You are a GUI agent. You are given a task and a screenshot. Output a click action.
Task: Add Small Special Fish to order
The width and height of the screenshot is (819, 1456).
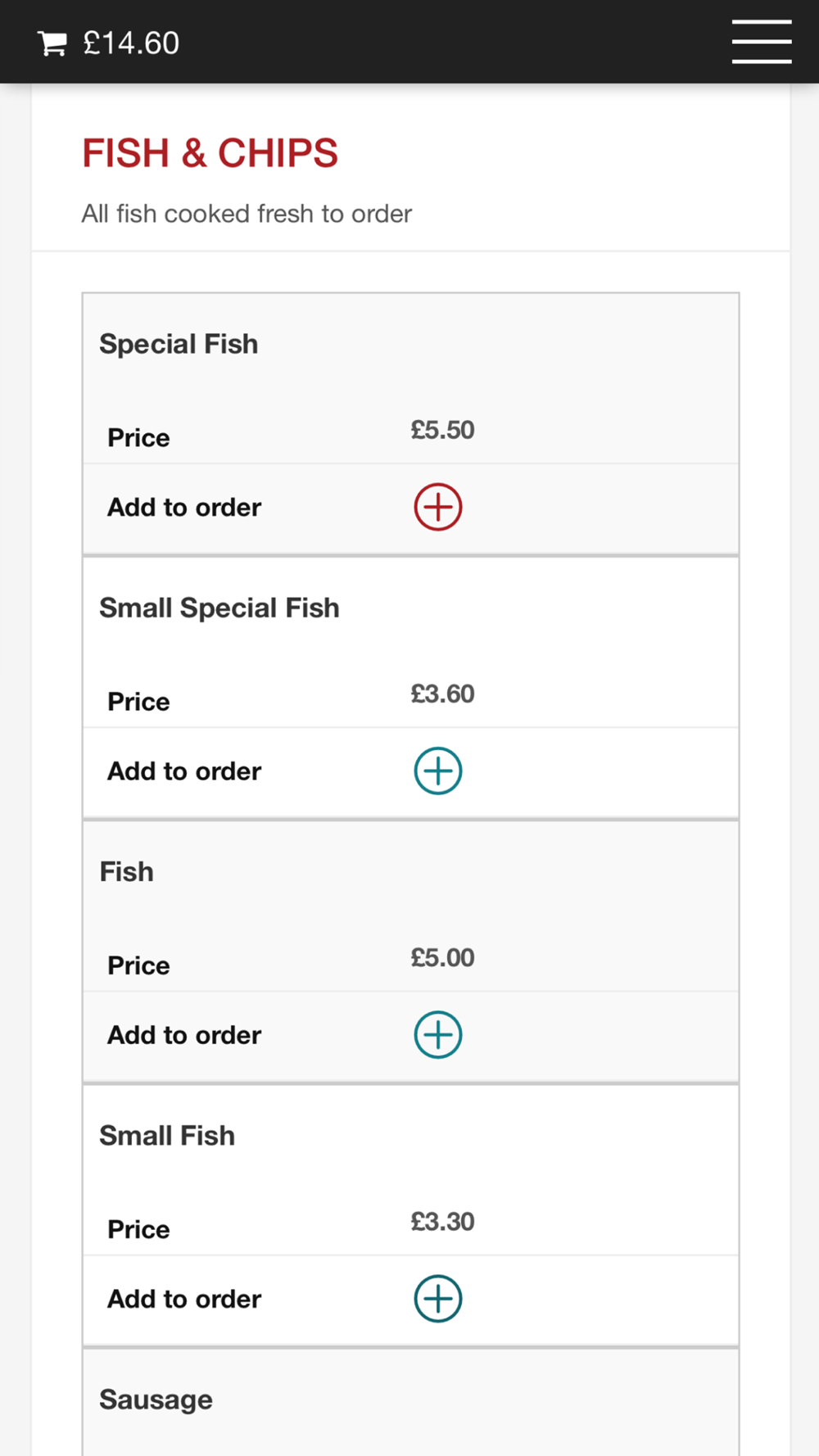pyautogui.click(x=438, y=771)
